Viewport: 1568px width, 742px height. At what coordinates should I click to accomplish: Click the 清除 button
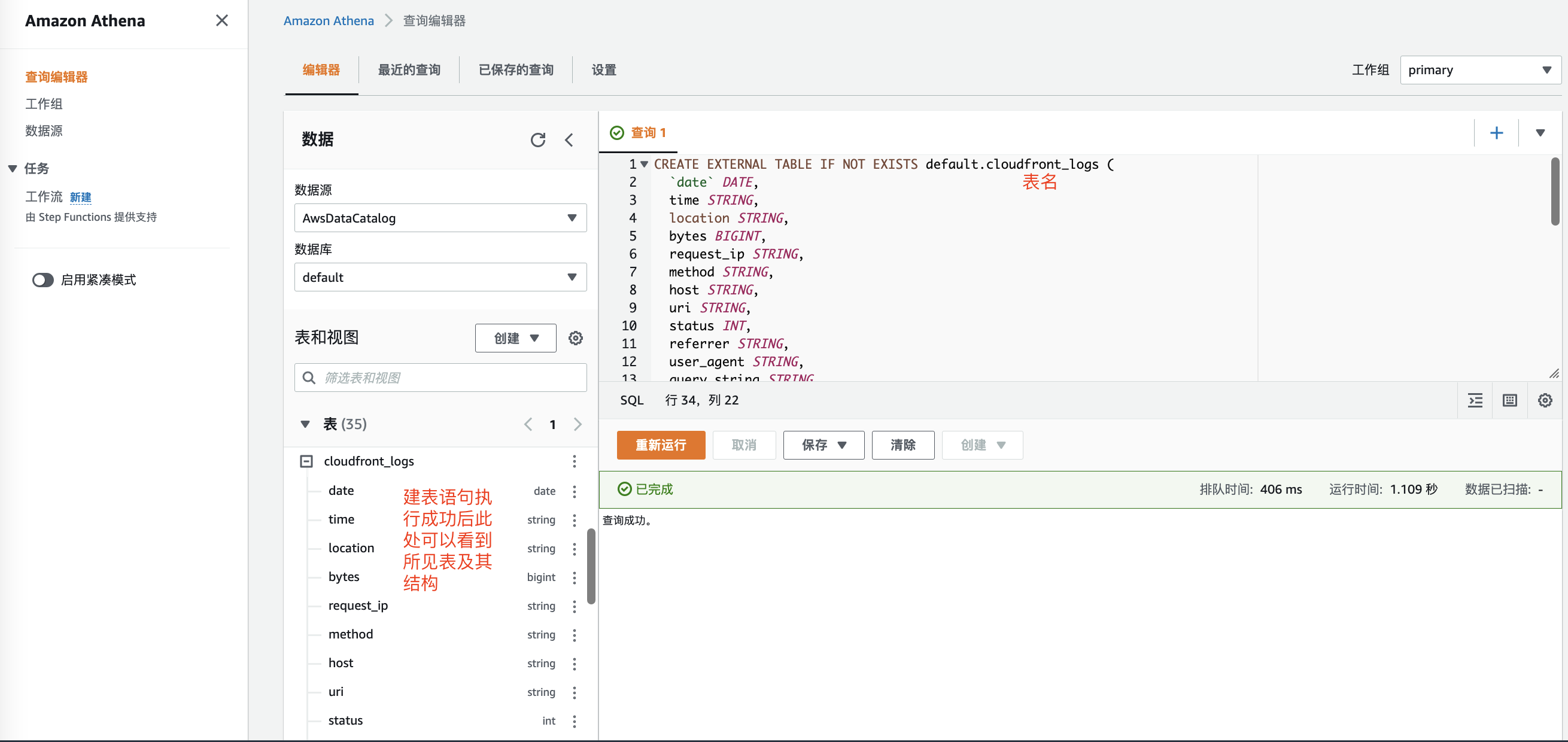(902, 445)
